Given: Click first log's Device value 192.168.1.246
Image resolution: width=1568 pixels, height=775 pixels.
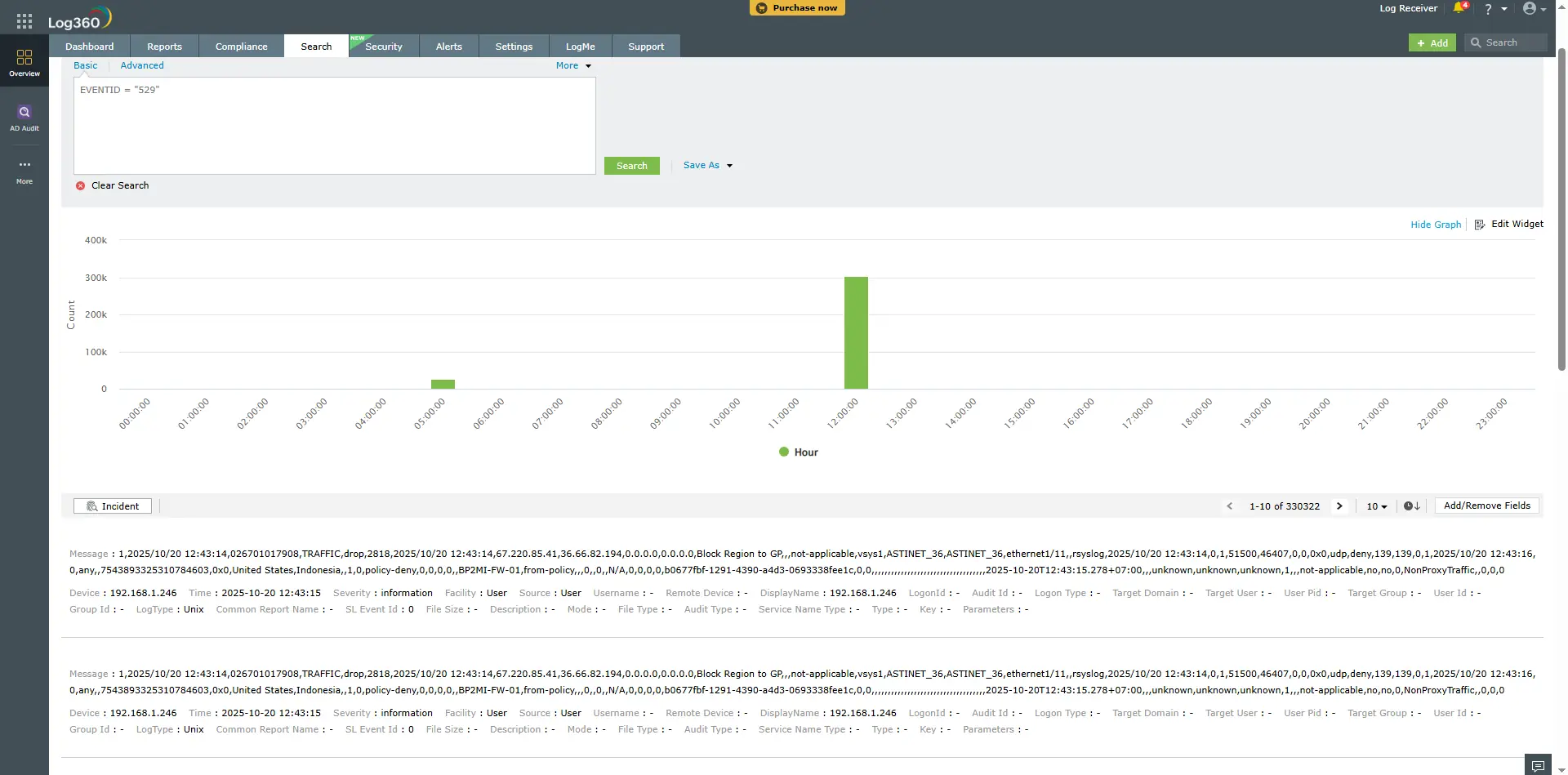Looking at the screenshot, I should point(143,593).
